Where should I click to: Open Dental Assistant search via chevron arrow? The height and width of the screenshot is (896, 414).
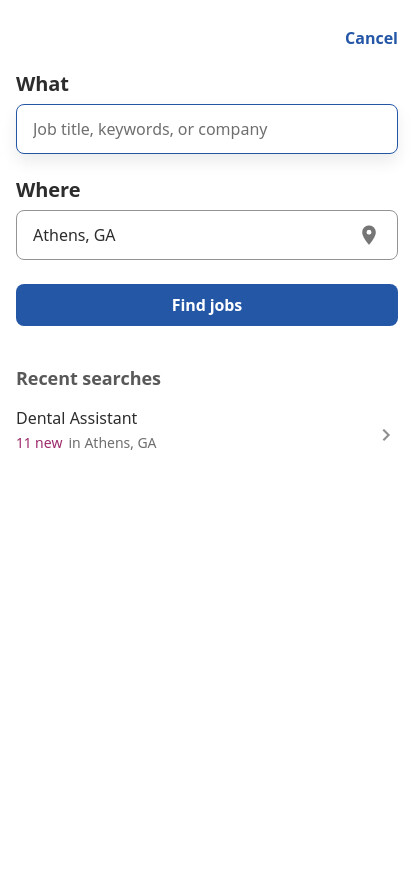tap(386, 435)
